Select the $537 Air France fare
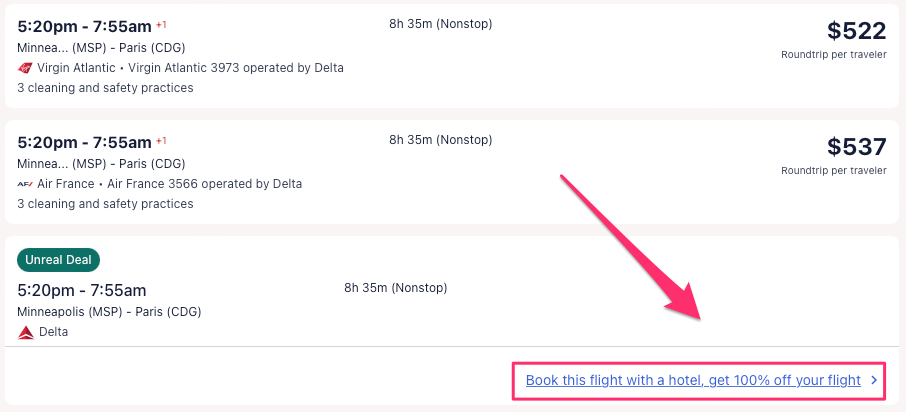The height and width of the screenshot is (412, 906). 857,146
